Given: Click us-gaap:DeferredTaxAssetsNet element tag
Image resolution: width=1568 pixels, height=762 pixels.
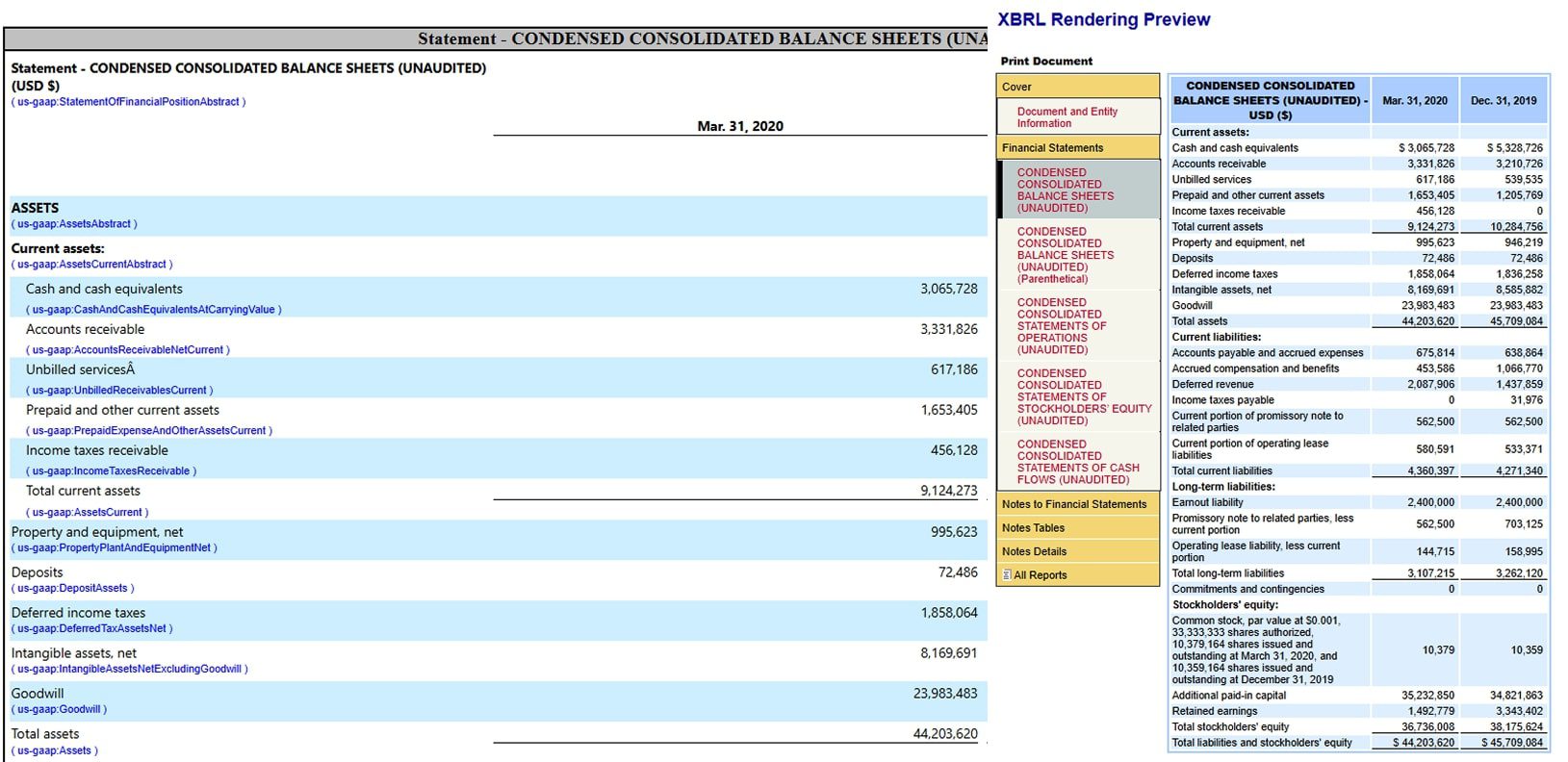Looking at the screenshot, I should click(x=92, y=628).
